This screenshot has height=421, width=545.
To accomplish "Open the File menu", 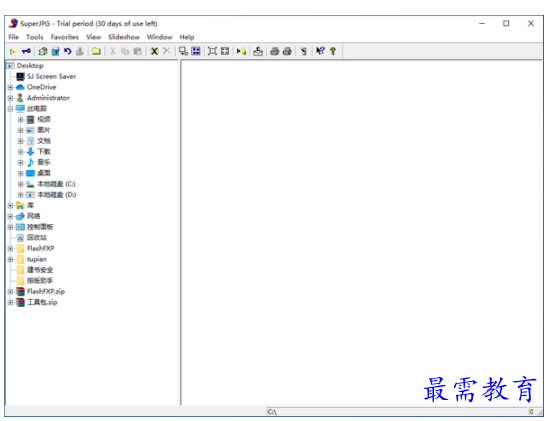I will pyautogui.click(x=14, y=37).
